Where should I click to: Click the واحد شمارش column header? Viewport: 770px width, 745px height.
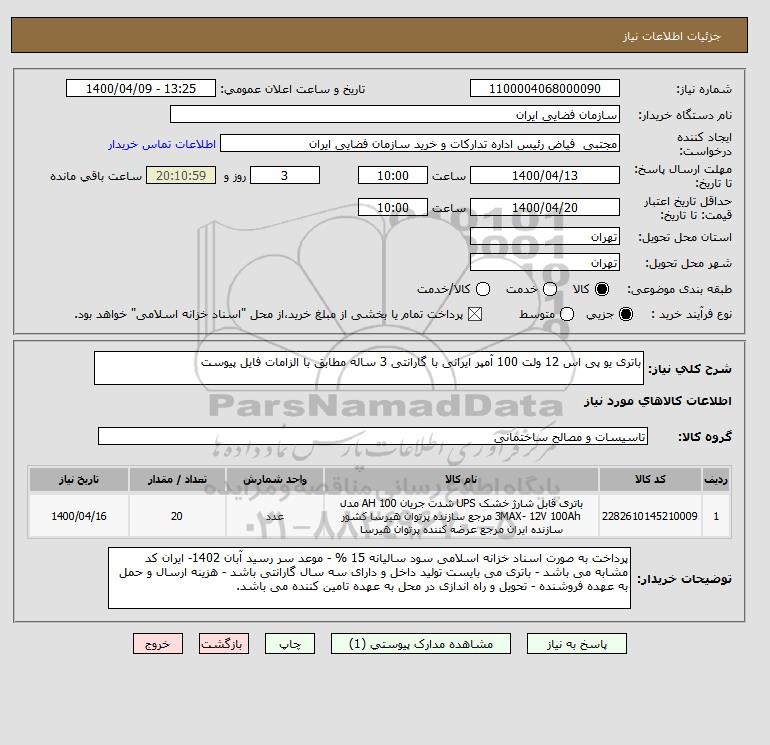point(275,479)
